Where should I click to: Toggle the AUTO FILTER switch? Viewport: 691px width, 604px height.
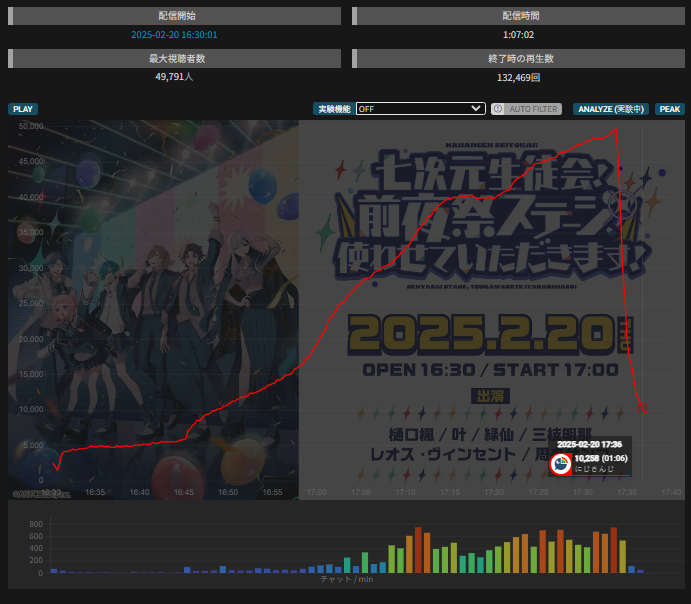coord(526,109)
